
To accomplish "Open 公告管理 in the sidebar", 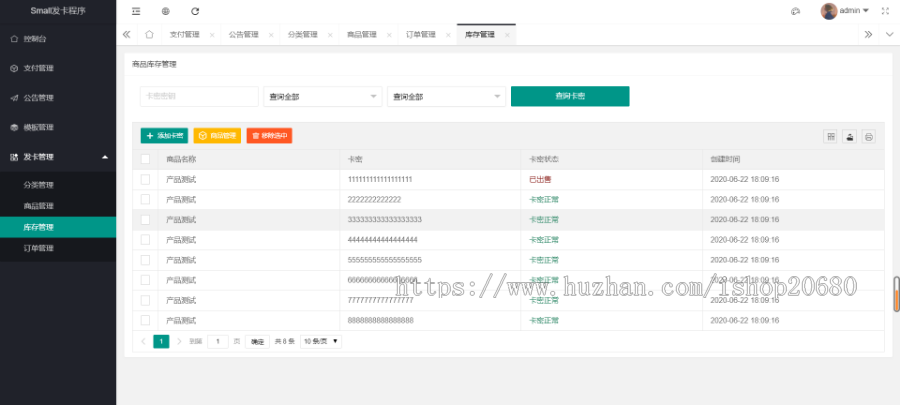I will click(x=58, y=98).
